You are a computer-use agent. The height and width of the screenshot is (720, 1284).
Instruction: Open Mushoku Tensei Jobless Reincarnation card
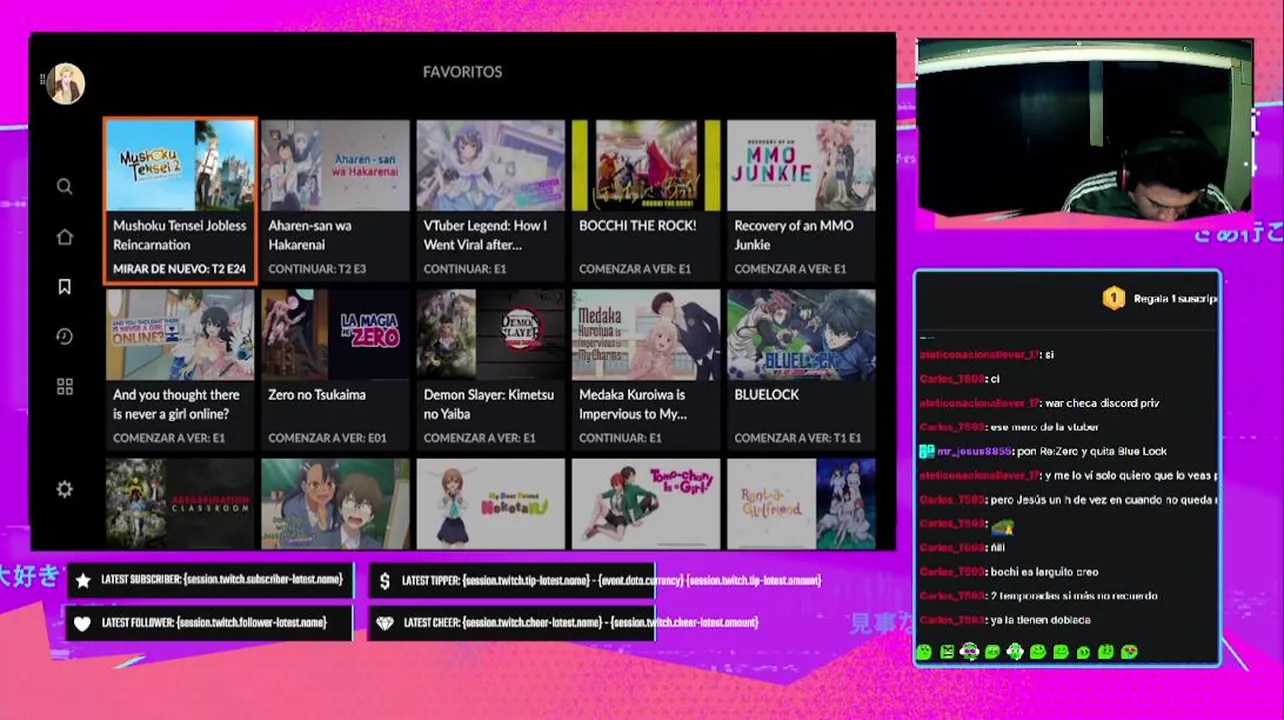pos(180,200)
